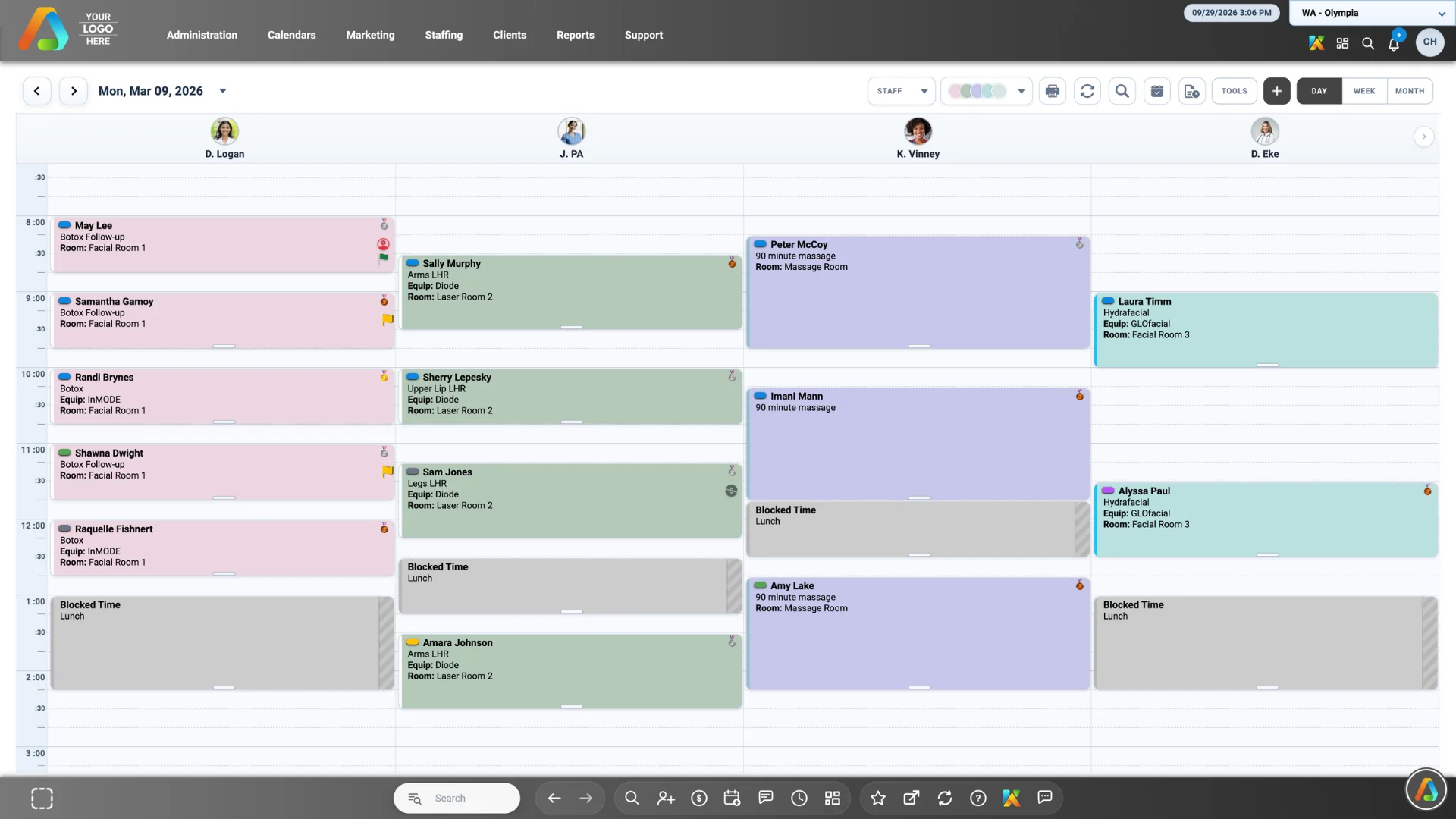The width and height of the screenshot is (1456, 819).
Task: Open the calendar search magnifier
Action: click(x=1122, y=91)
